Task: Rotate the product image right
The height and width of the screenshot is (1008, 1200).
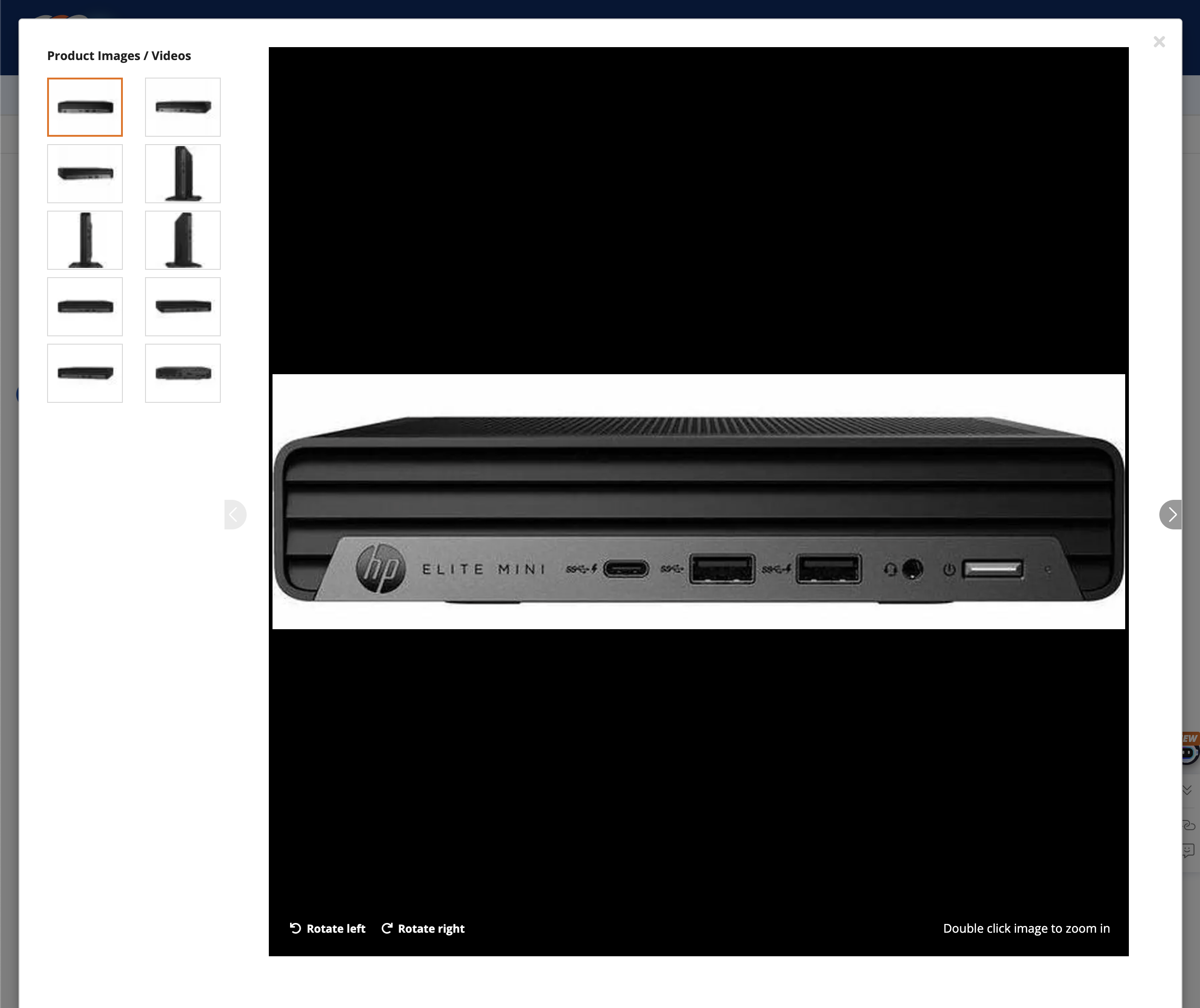Action: 423,928
